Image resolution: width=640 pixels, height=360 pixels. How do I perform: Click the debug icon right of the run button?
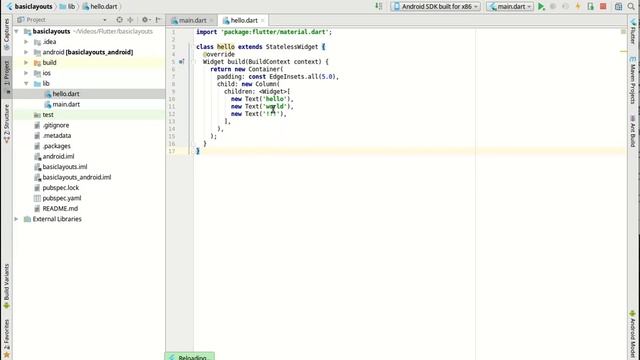click(553, 7)
